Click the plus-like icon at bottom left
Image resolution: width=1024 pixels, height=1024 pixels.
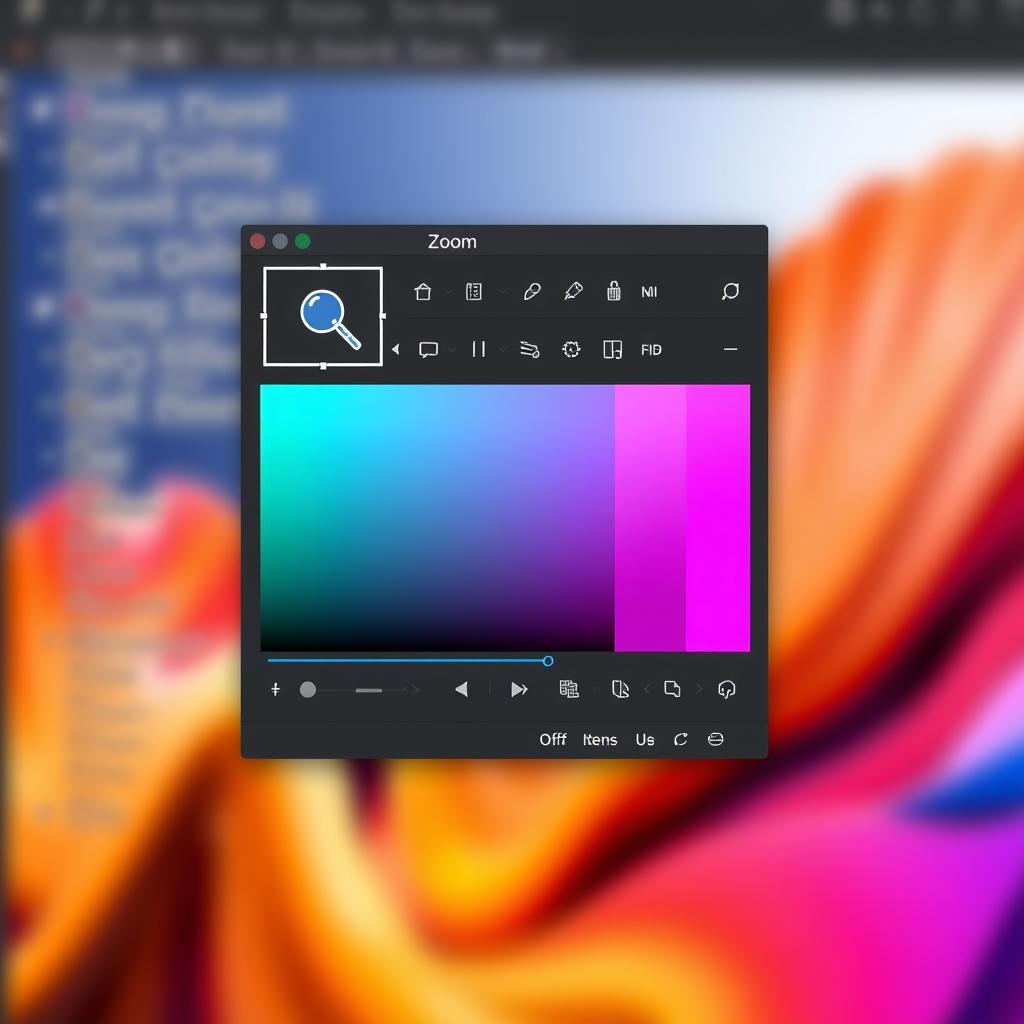(x=276, y=689)
